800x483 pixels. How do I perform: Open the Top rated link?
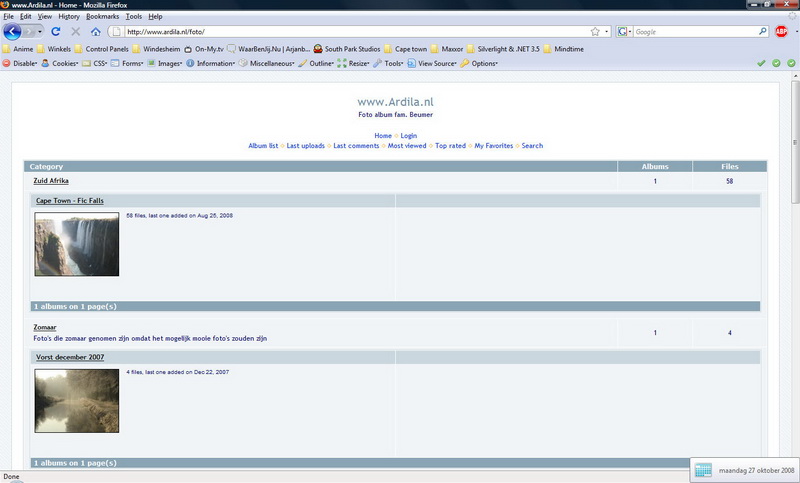[x=451, y=145]
